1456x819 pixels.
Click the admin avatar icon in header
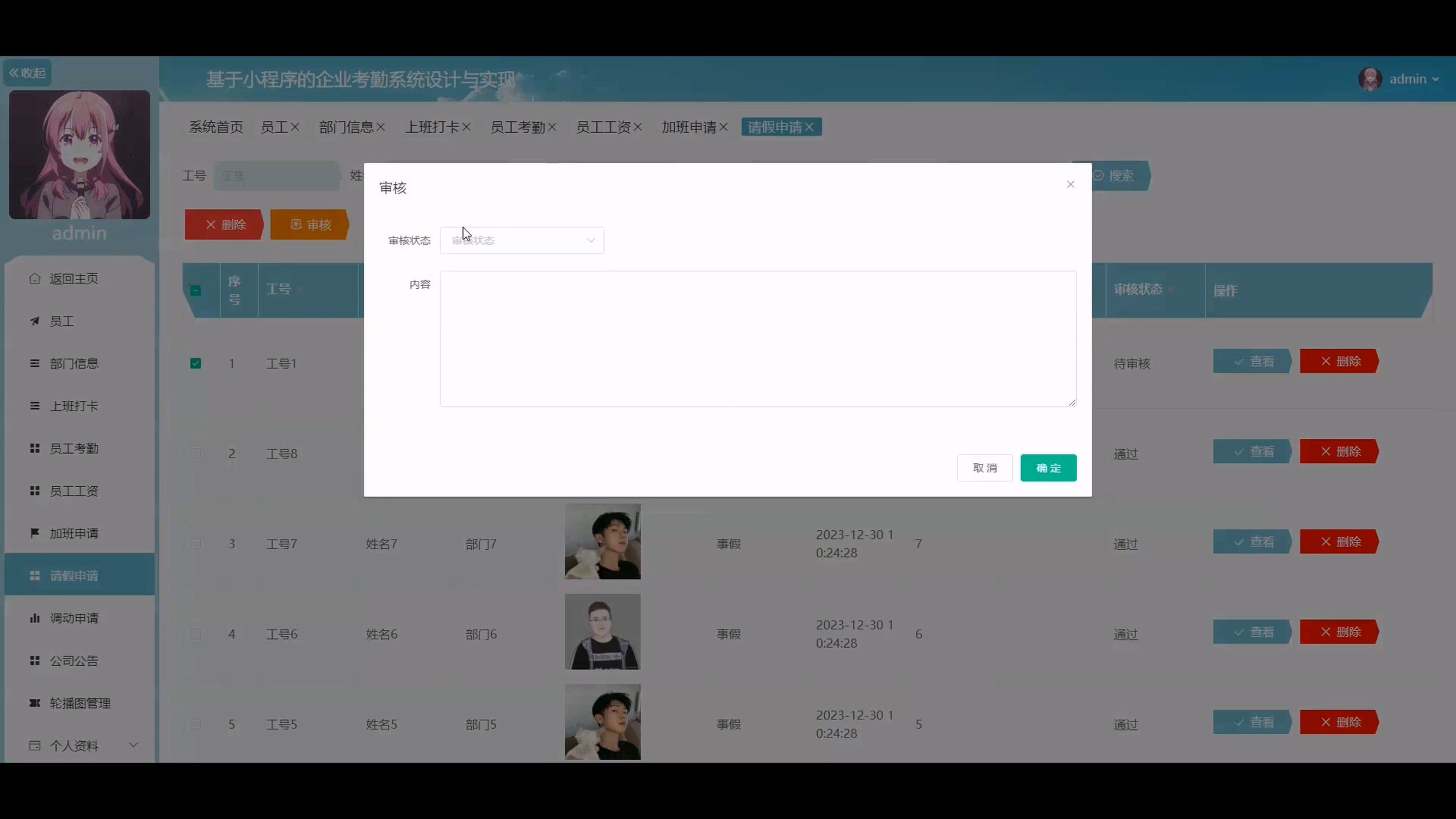click(x=1369, y=79)
